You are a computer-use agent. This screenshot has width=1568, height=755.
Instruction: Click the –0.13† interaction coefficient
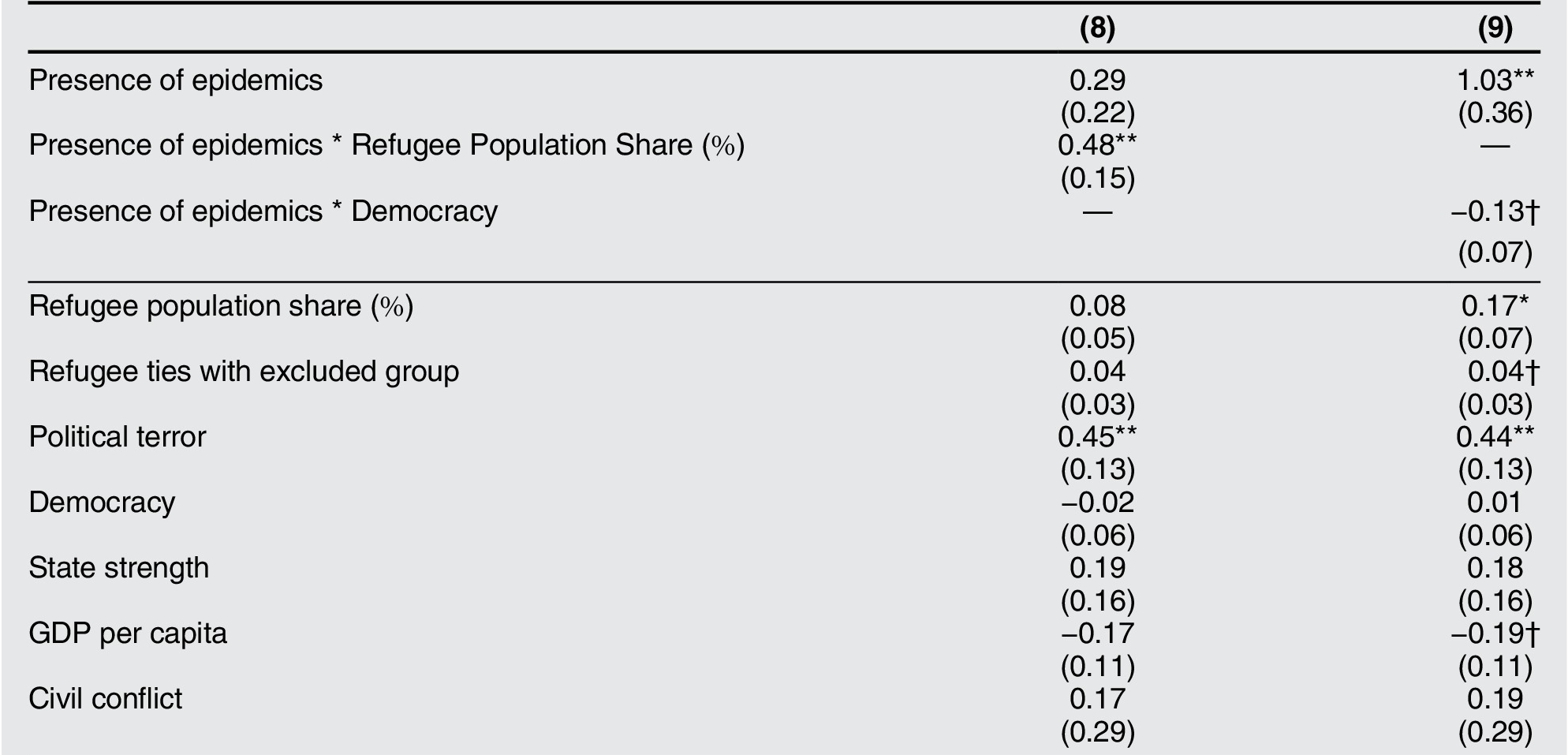coord(1495,211)
